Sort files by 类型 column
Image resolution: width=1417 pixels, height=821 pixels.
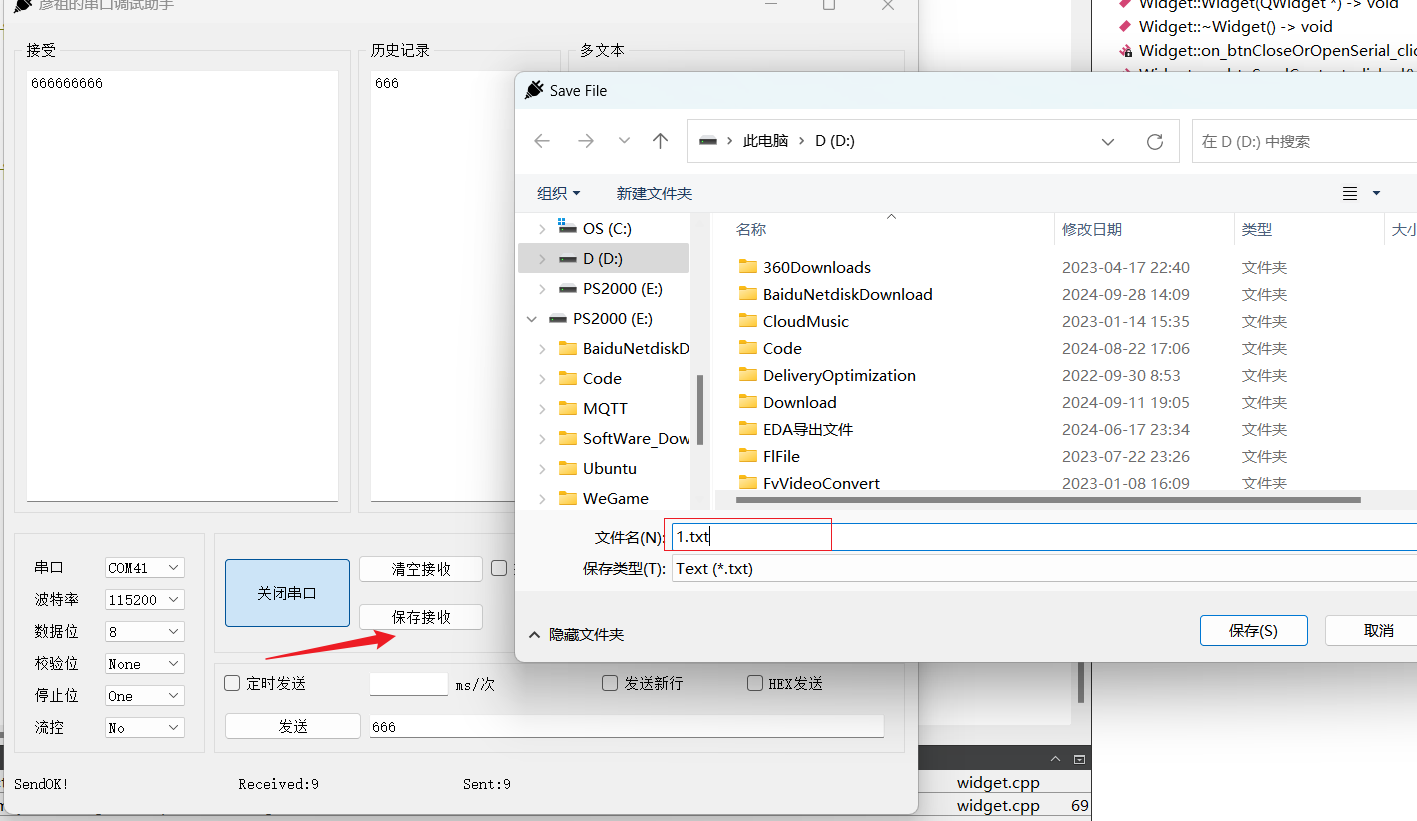click(1257, 230)
